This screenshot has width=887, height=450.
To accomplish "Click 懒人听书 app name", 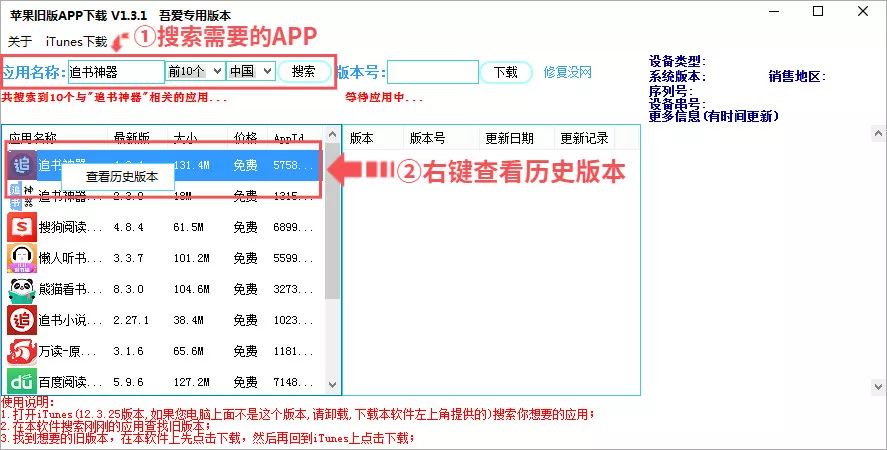I will pos(71,258).
